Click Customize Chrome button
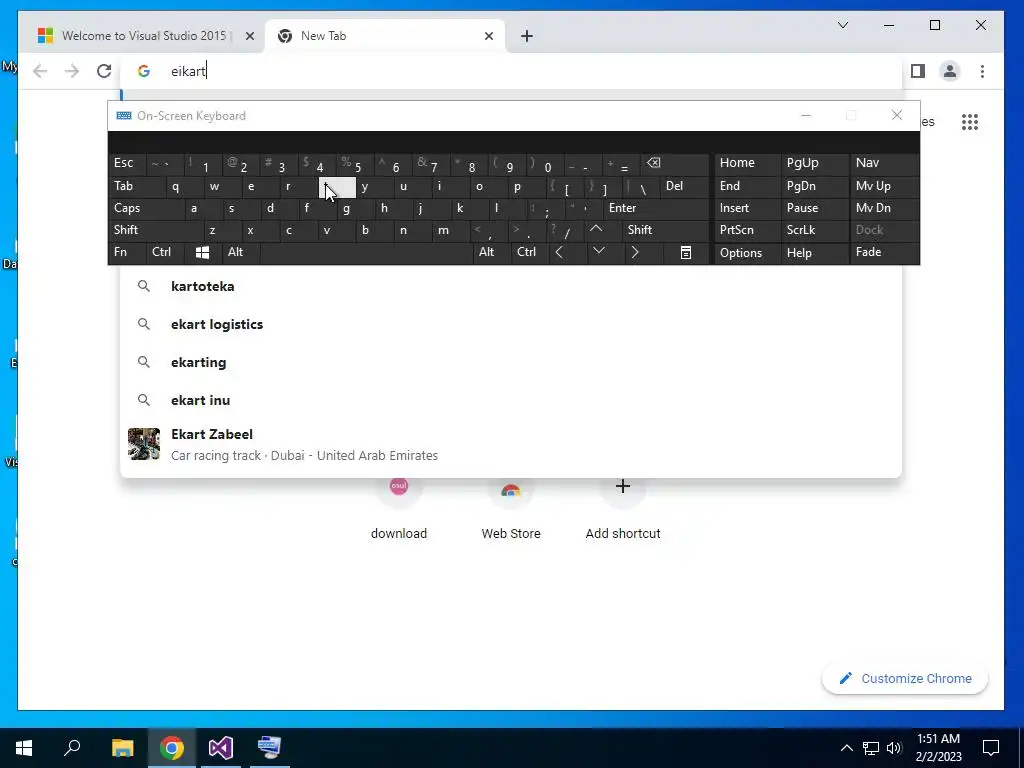This screenshot has width=1024, height=768. pyautogui.click(x=904, y=679)
